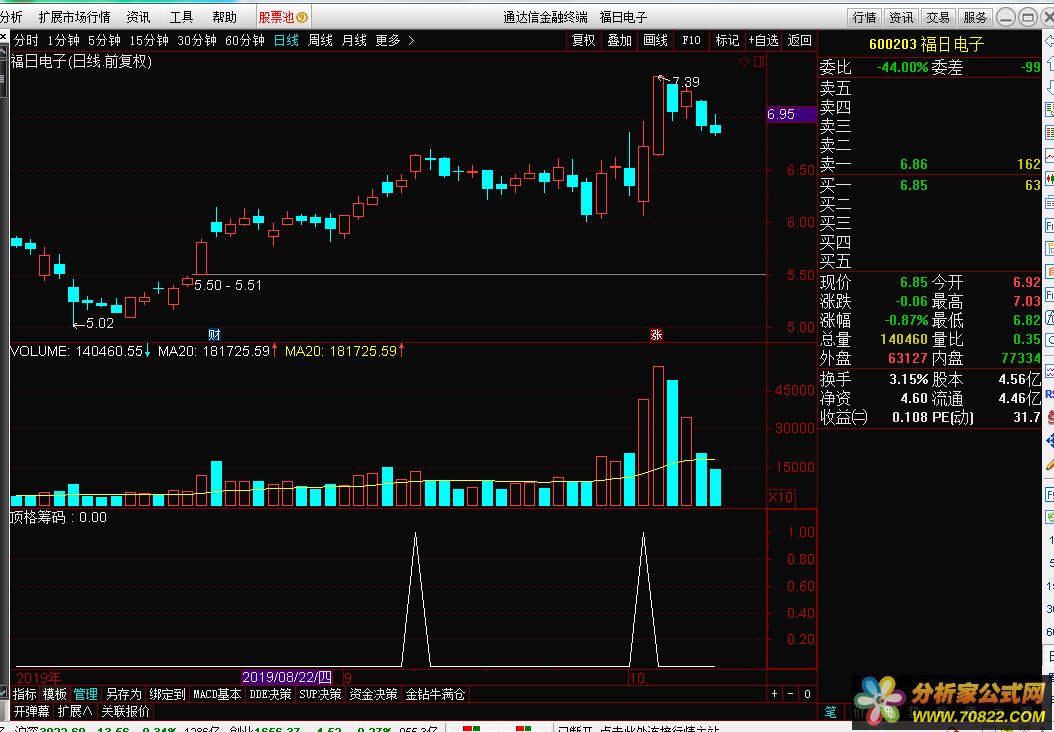
Task: Click the - zoom button
Action: point(790,694)
